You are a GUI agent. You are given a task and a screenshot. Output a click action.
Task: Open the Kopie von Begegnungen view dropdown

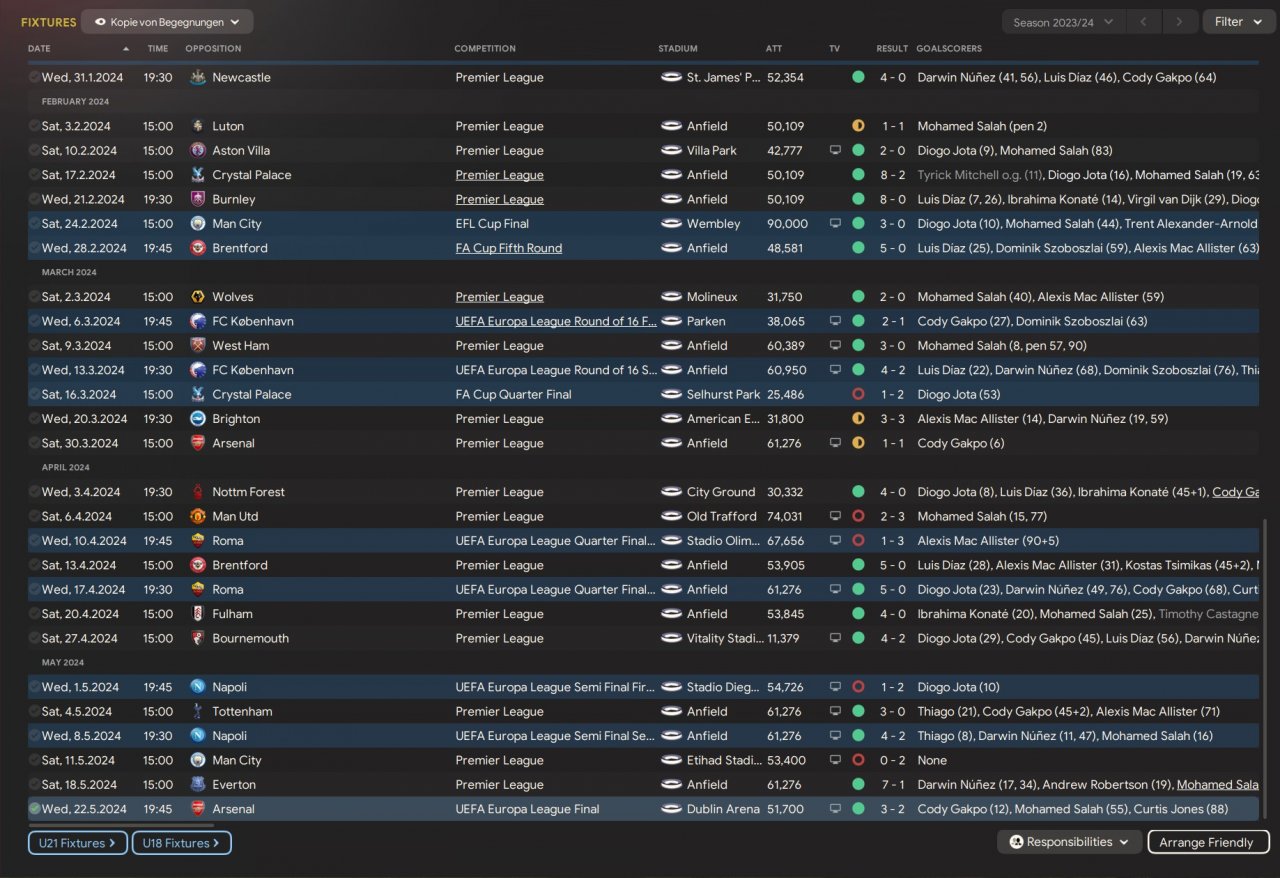[x=167, y=22]
